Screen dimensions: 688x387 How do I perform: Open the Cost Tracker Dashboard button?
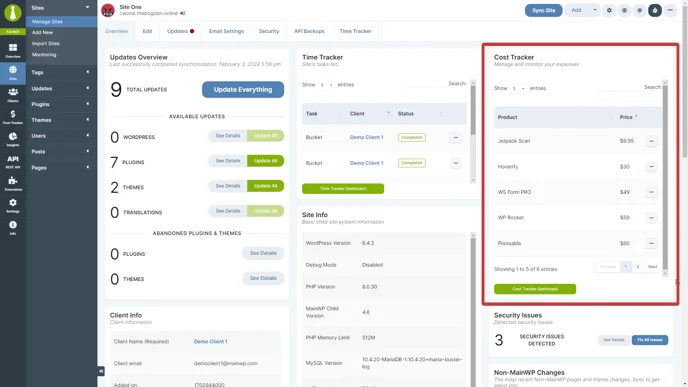pos(535,289)
